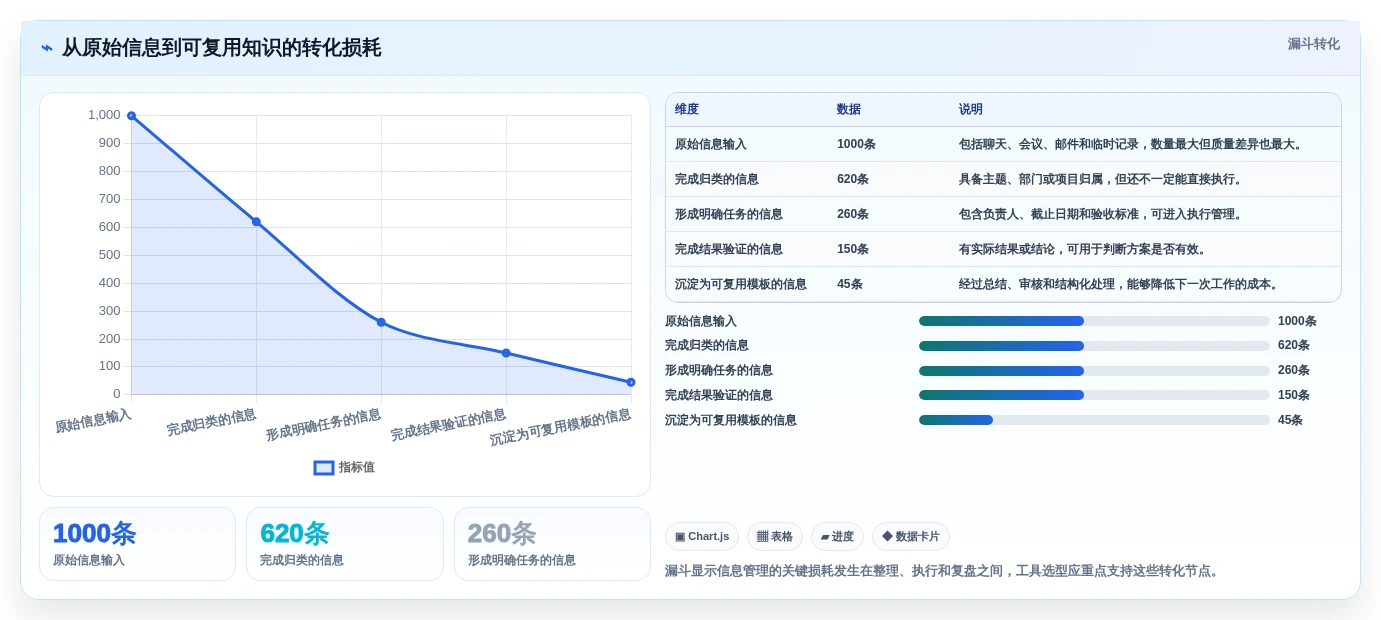Click the chart's last data point at 45
Image resolution: width=1381 pixels, height=620 pixels.
tap(631, 382)
